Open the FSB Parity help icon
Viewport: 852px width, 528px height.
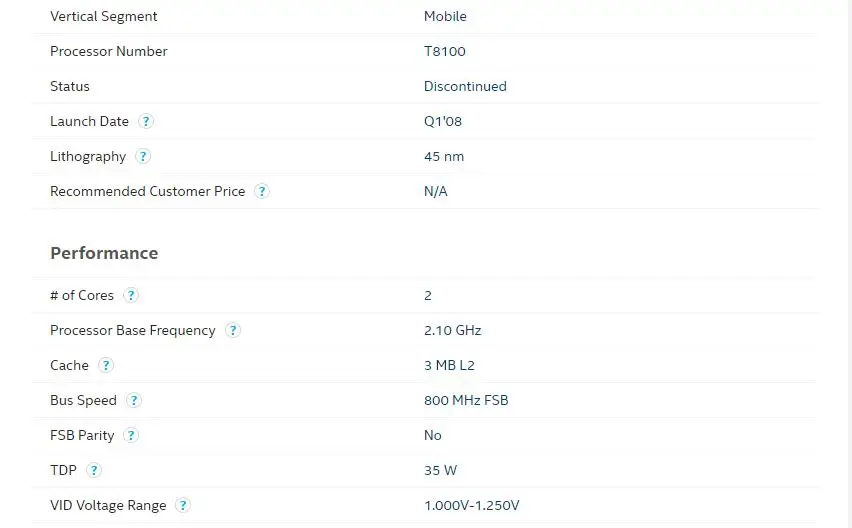[x=131, y=435]
